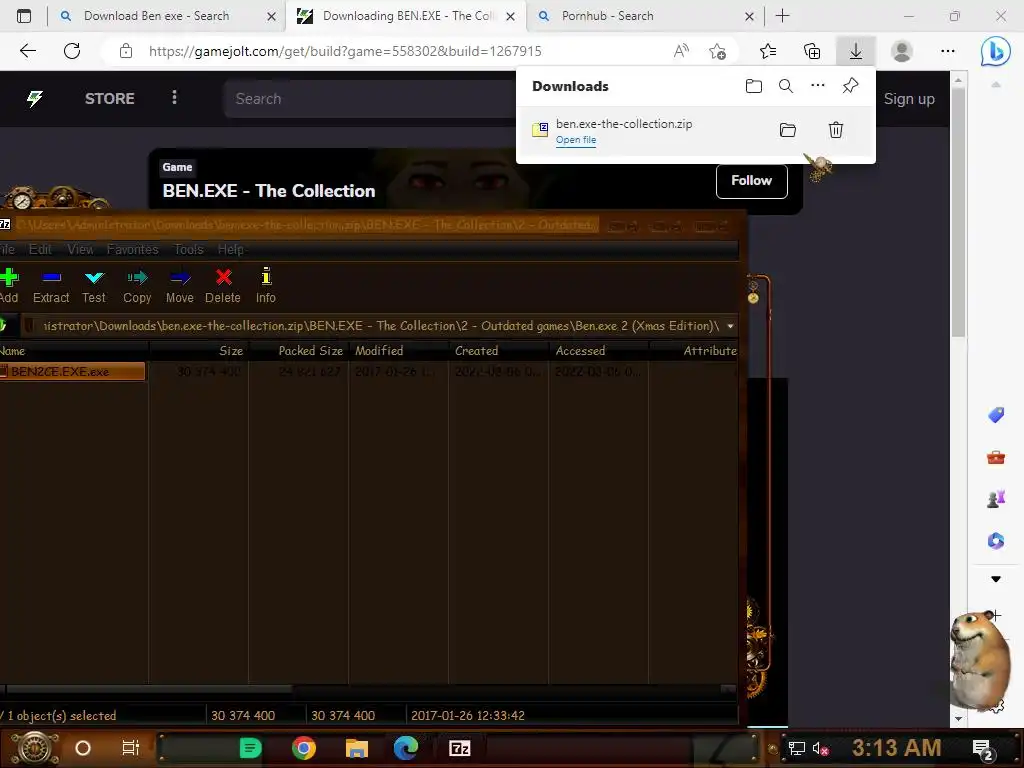
Task: Click the muted volume tray icon
Action: [820, 749]
